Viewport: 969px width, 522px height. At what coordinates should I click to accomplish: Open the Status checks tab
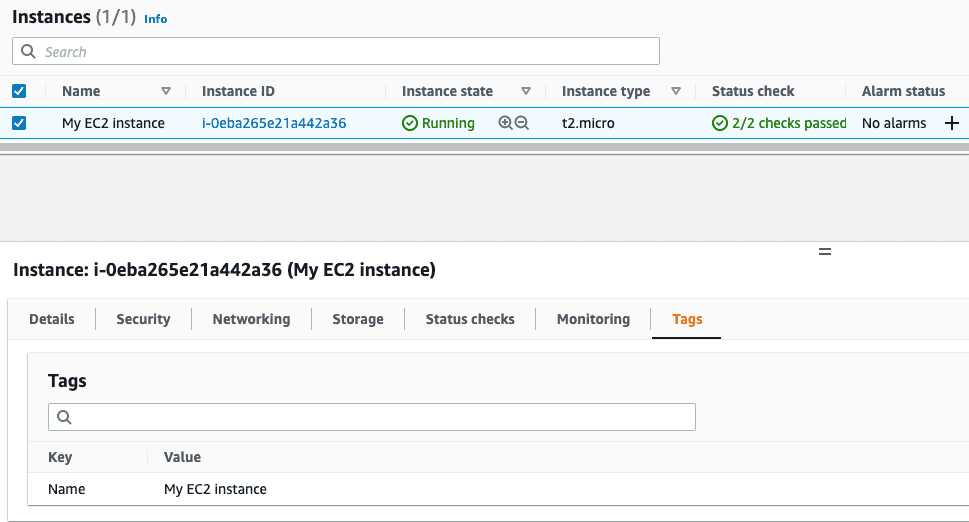470,319
